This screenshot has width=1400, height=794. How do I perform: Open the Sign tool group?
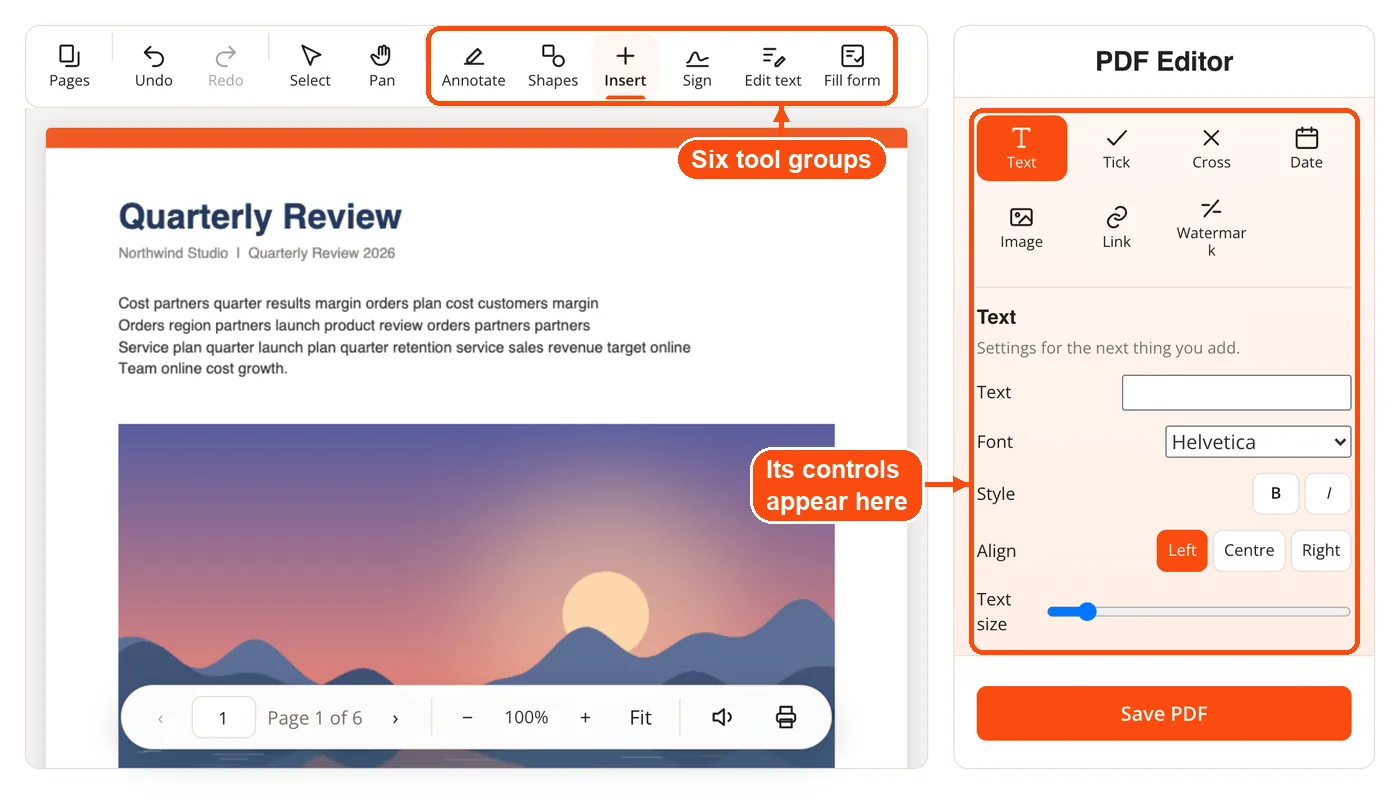pyautogui.click(x=697, y=66)
